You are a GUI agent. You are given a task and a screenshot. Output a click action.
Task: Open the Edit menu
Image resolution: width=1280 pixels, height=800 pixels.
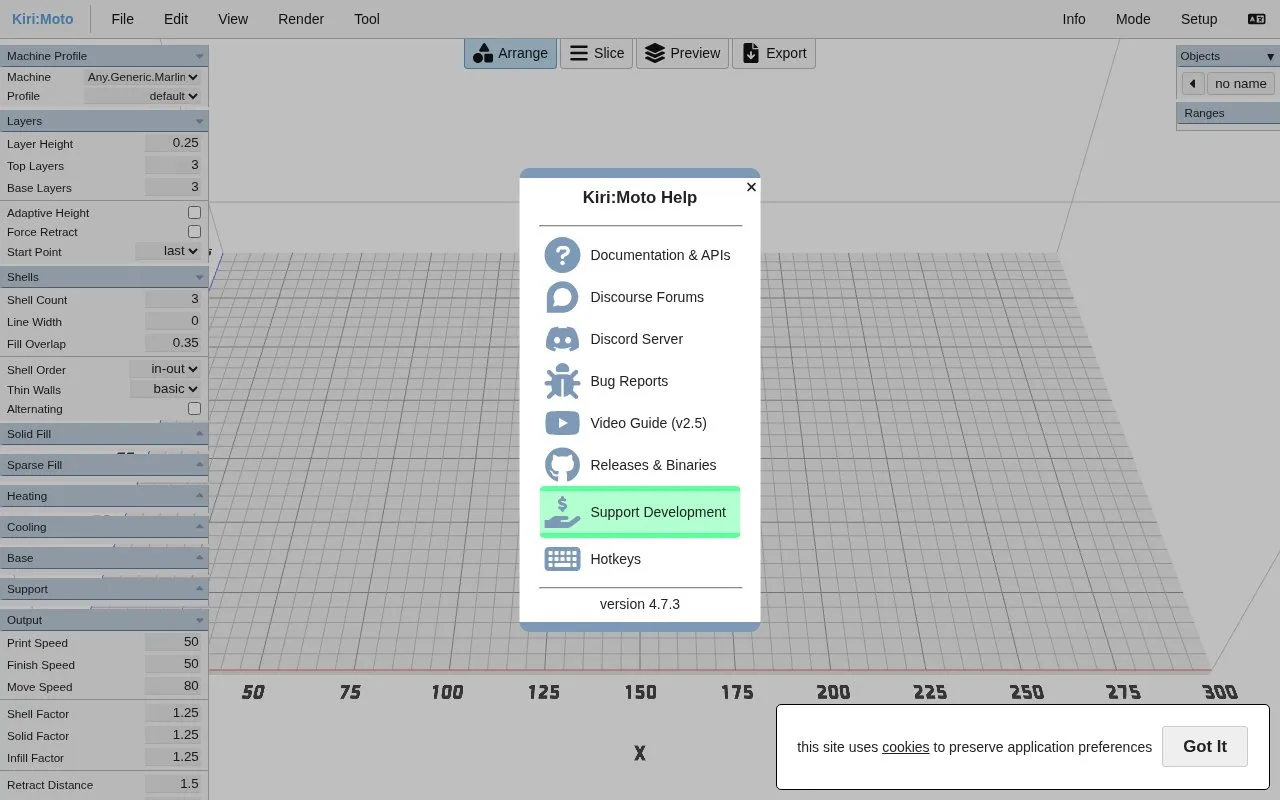176,19
